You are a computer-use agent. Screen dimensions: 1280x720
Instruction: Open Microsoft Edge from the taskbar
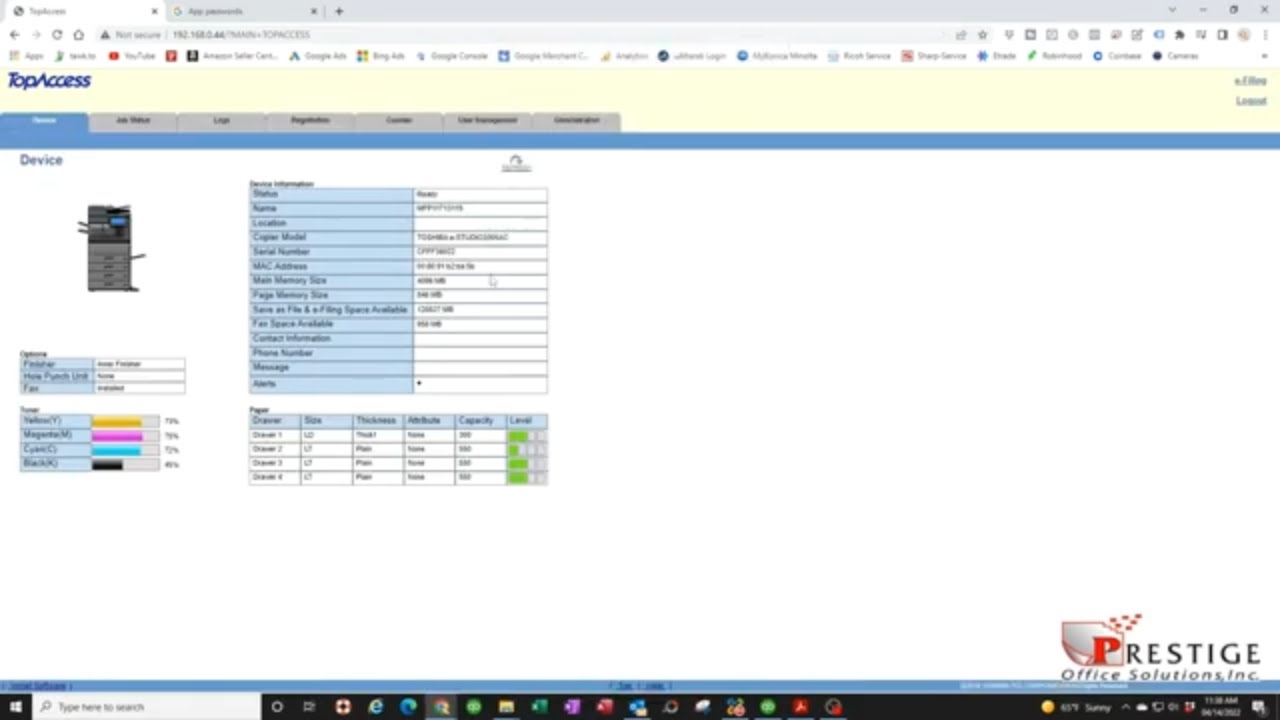tap(408, 707)
